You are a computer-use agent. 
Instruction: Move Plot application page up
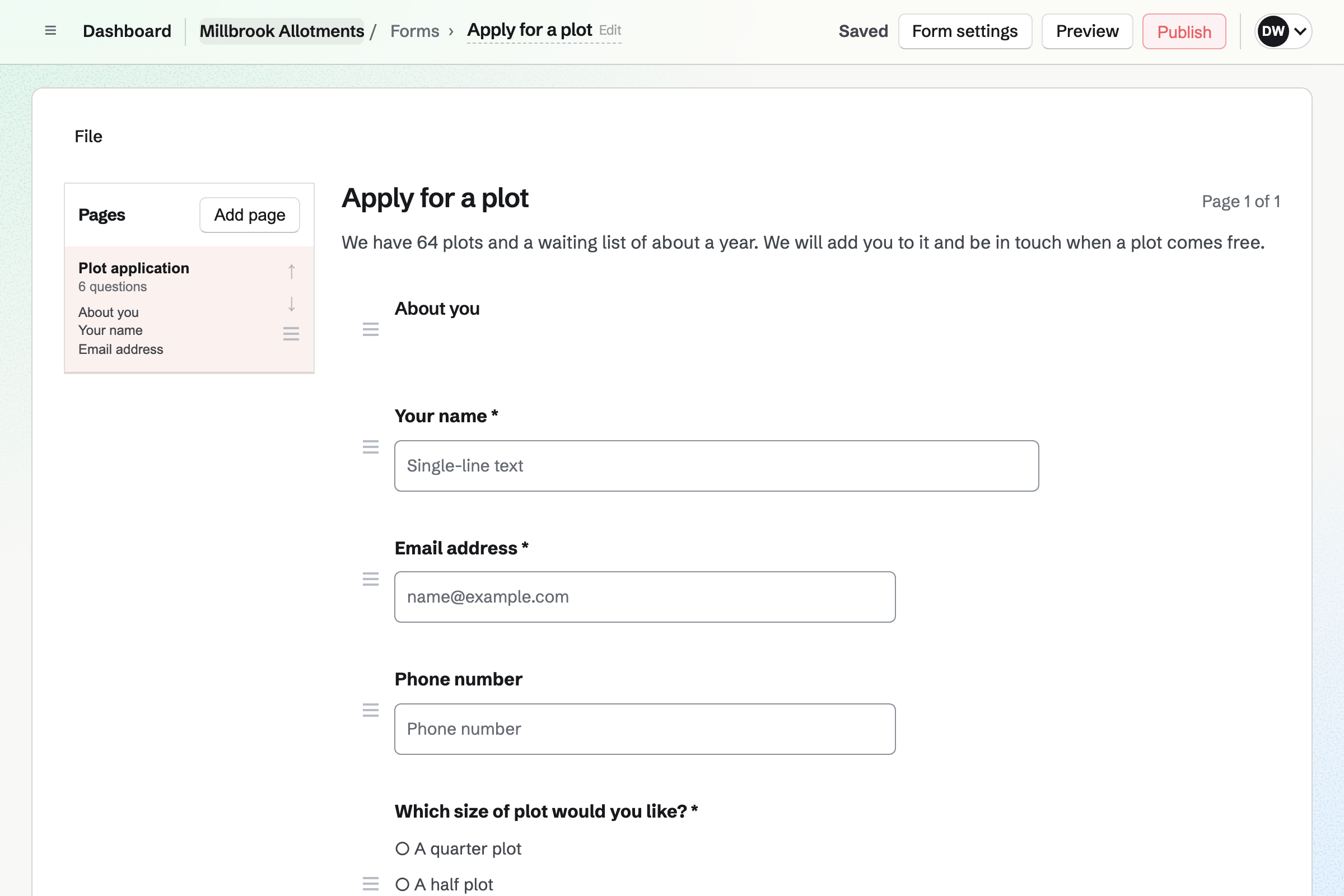tap(291, 272)
